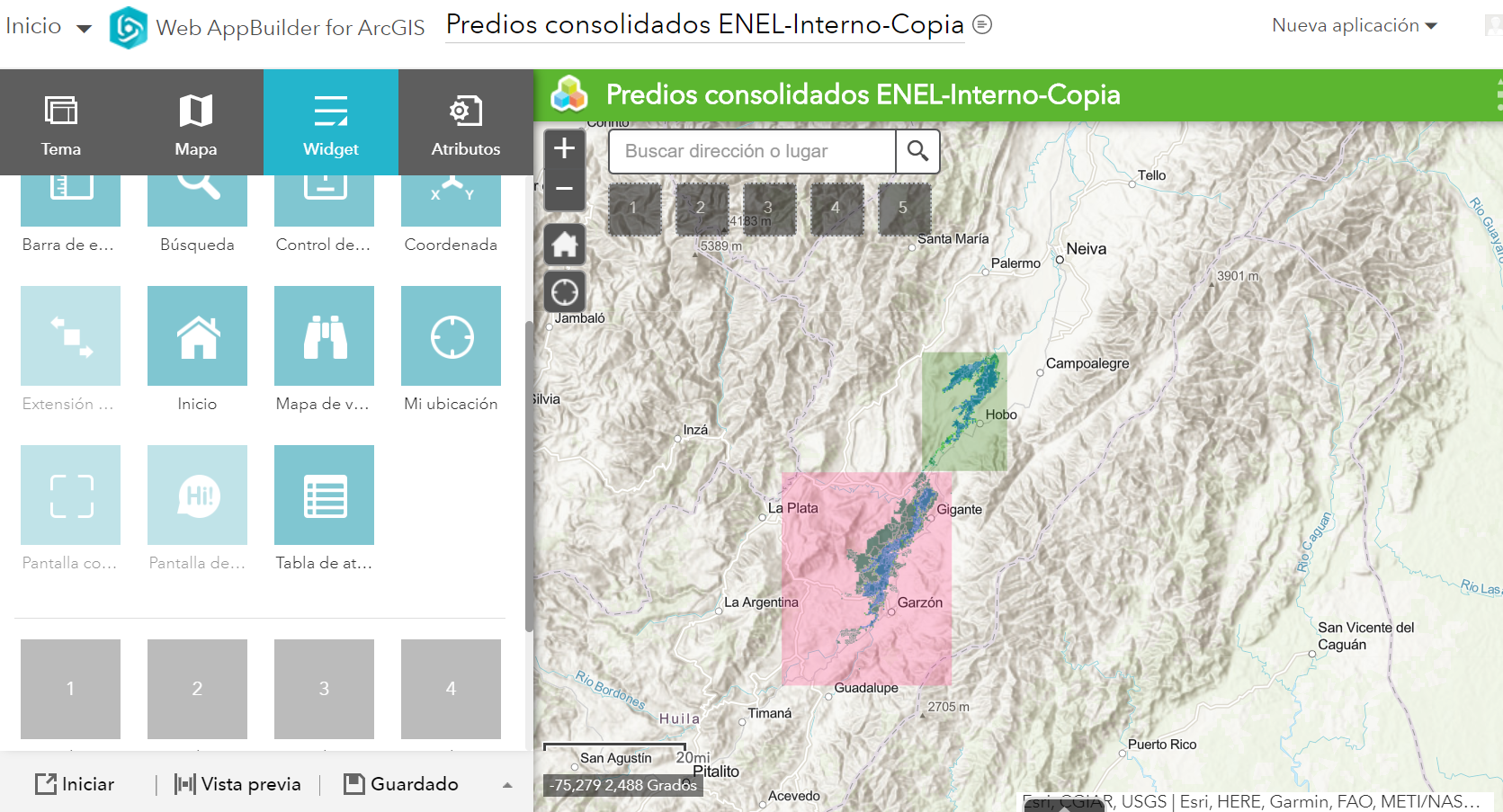The image size is (1503, 812).
Task: Select on-map widget placeholder 3
Action: [769, 209]
